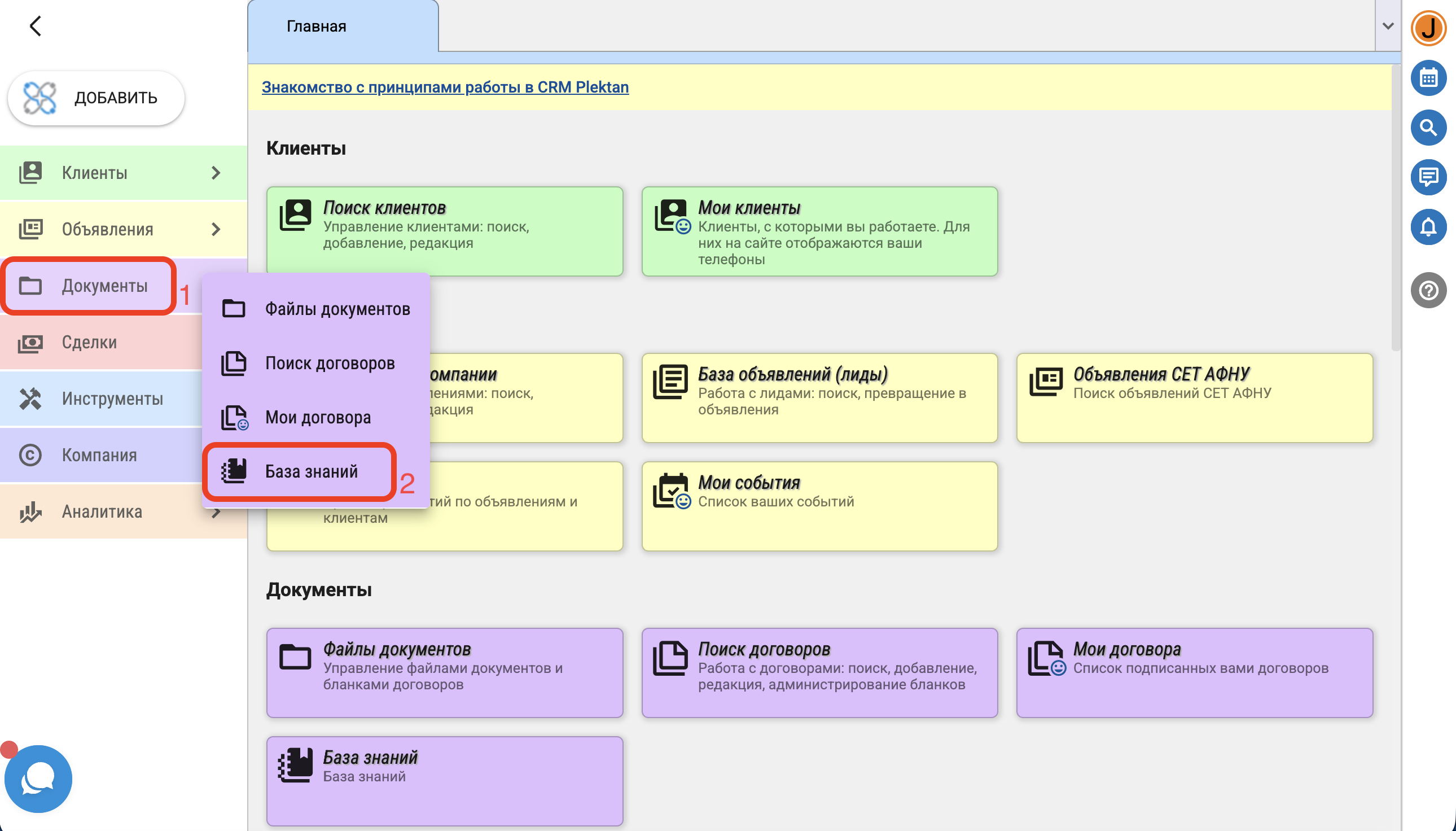Screen dimensions: 1456x831
Task: Click the notifications bell icon
Action: [1428, 227]
